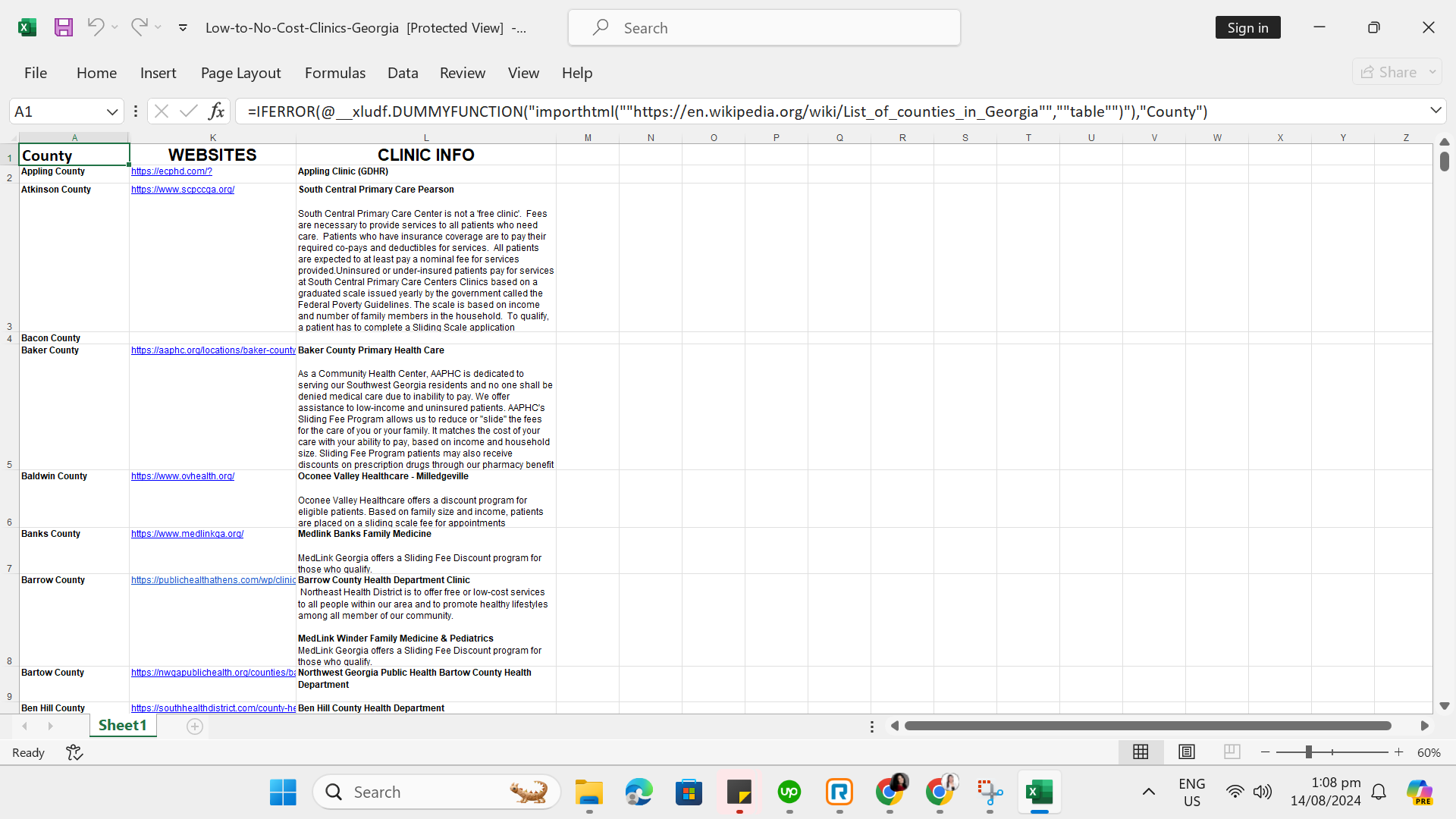Click the add new sheet plus icon
Image resolution: width=1456 pixels, height=819 pixels.
[195, 726]
